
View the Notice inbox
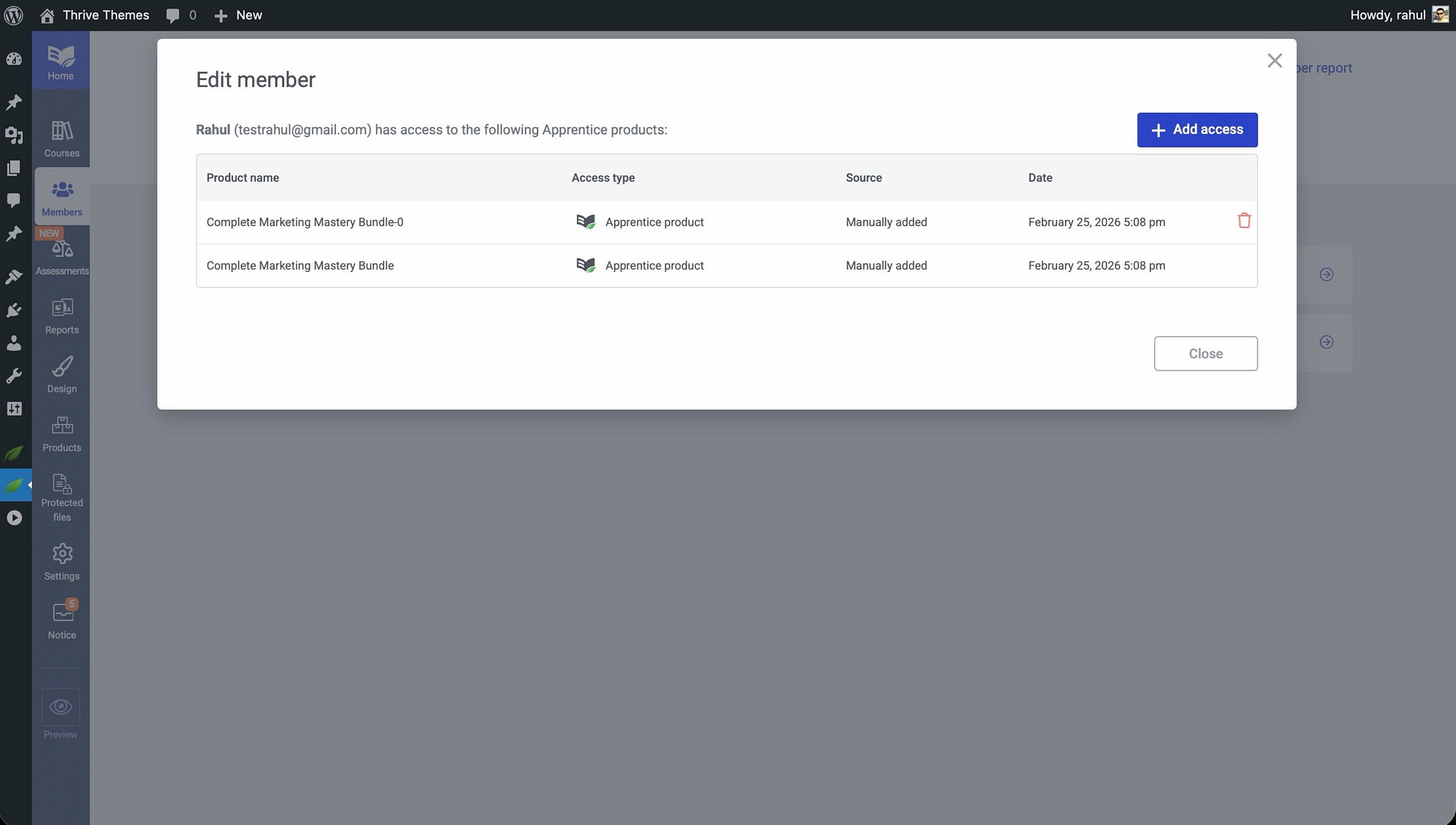pos(62,620)
